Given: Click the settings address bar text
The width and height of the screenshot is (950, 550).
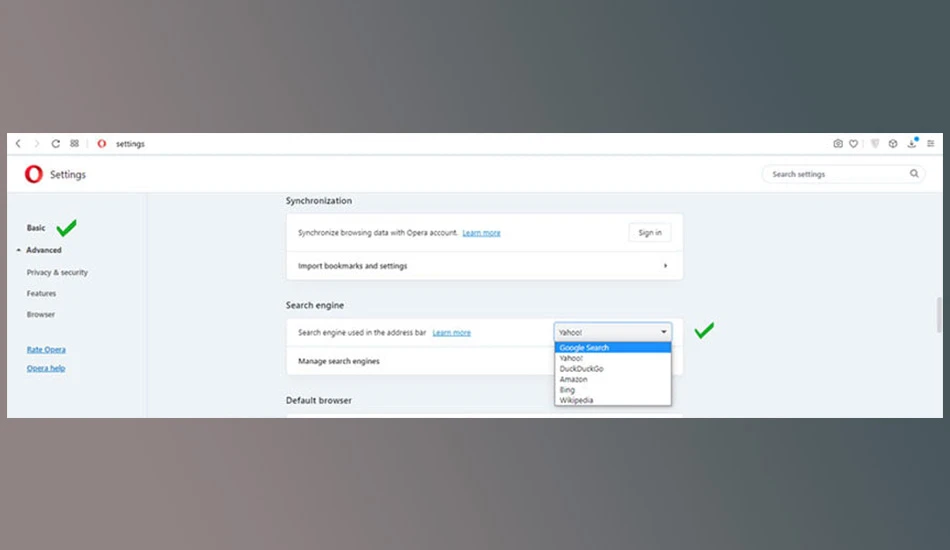Looking at the screenshot, I should coord(130,144).
